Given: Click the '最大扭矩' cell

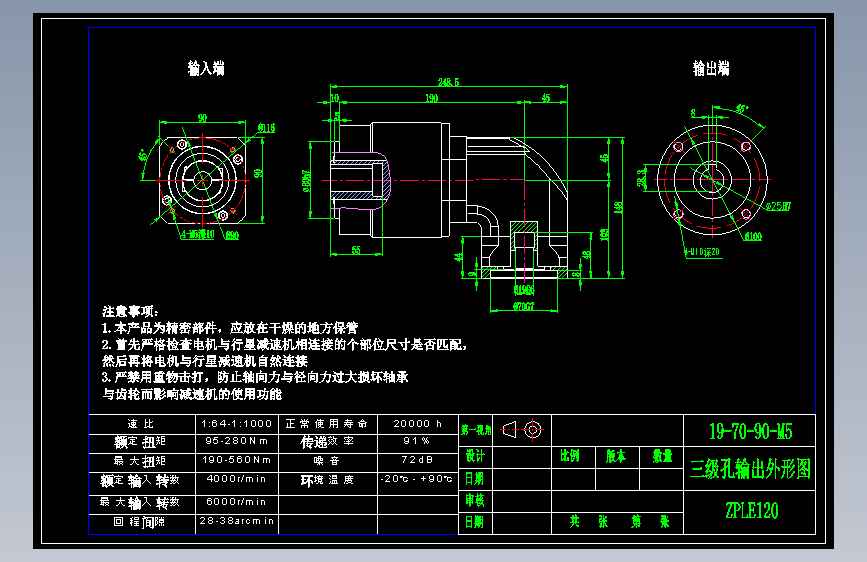Looking at the screenshot, I should click(140, 461).
